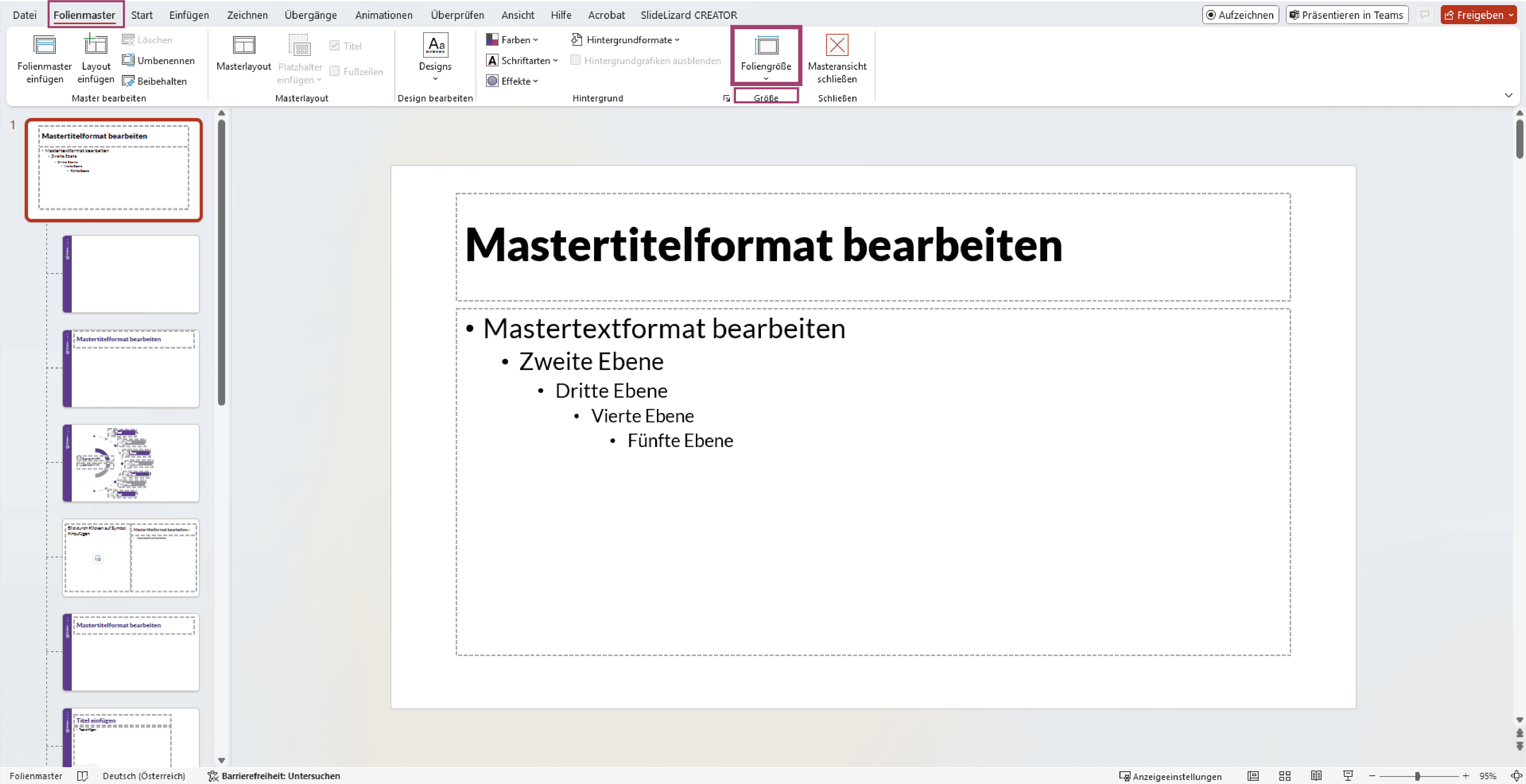The image size is (1526, 784).
Task: Click thumbnail pane scroll down arrow
Action: point(222,760)
